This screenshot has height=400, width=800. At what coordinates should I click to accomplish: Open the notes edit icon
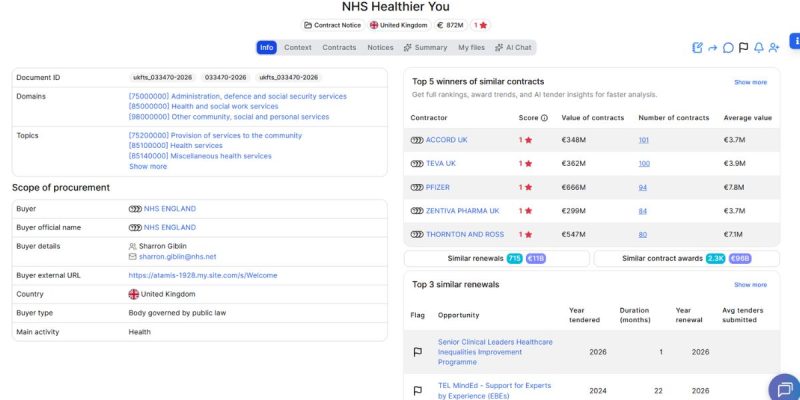coord(697,47)
